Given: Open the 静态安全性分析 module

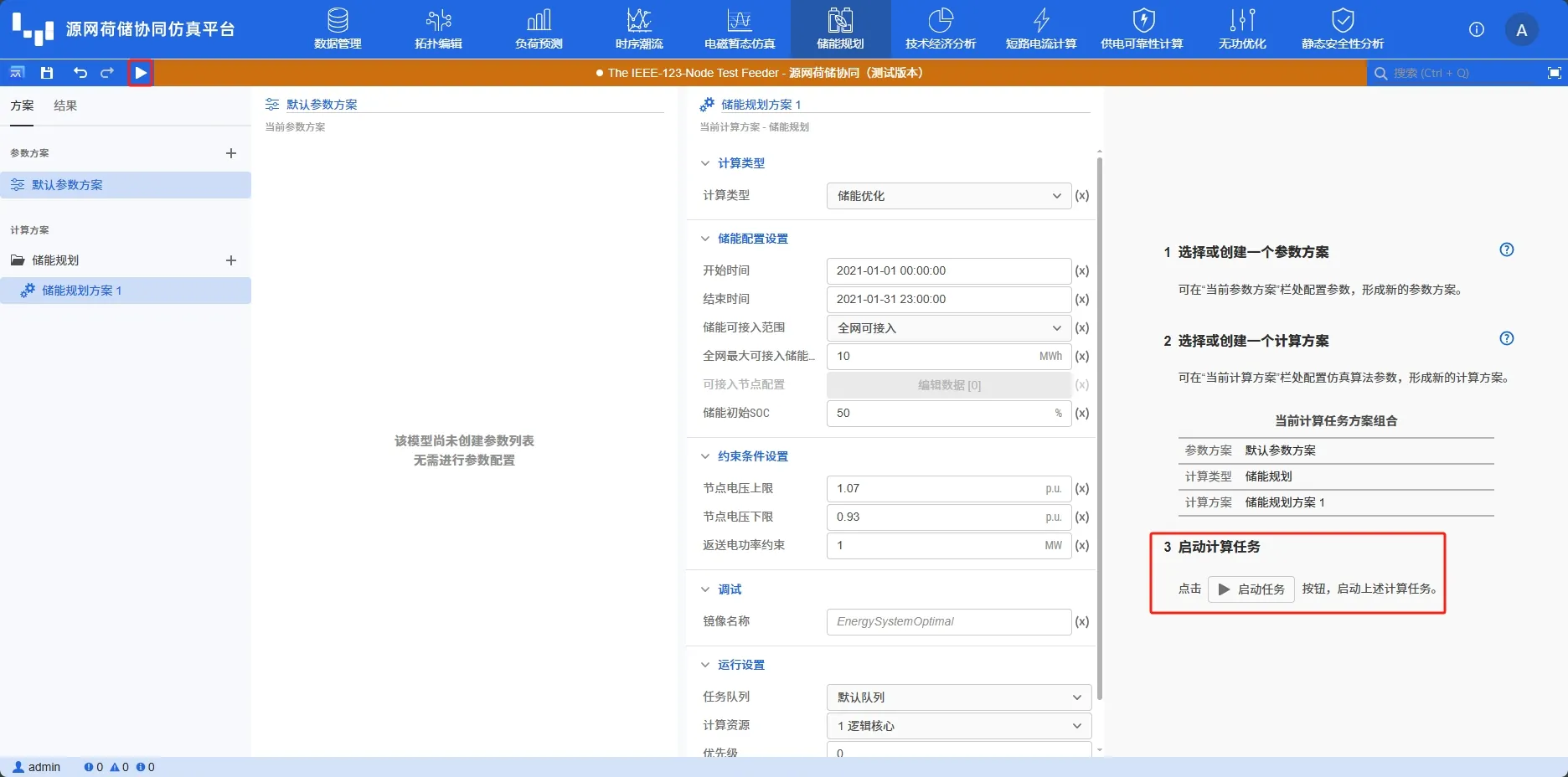Looking at the screenshot, I should (1343, 29).
